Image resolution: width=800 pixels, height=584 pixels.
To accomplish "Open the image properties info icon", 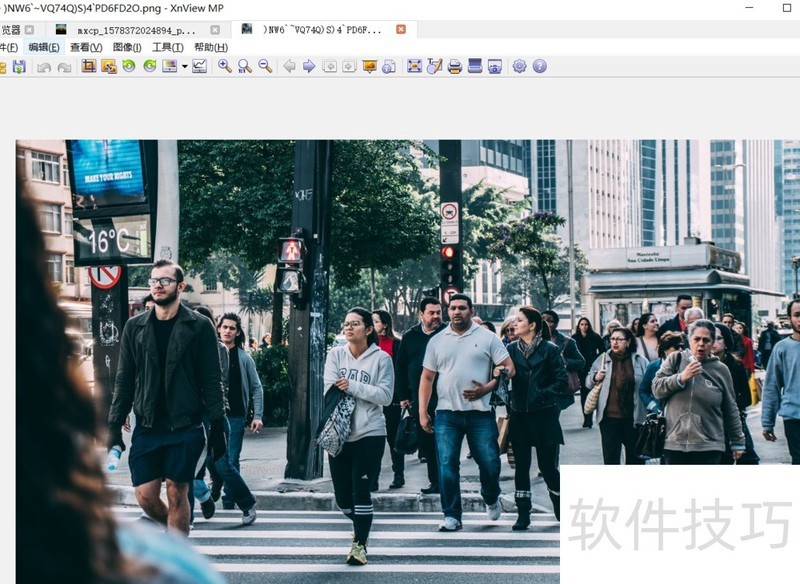I will (x=389, y=66).
